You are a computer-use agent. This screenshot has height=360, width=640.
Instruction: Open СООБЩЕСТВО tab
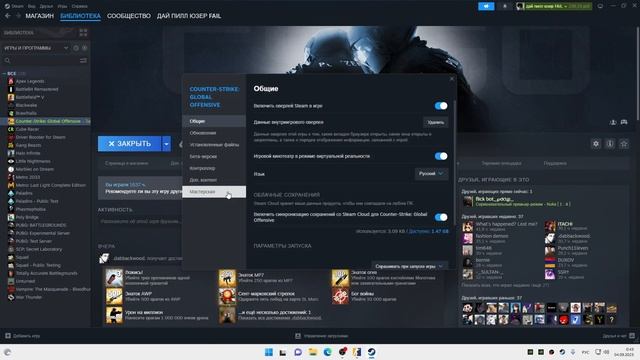pos(129,16)
